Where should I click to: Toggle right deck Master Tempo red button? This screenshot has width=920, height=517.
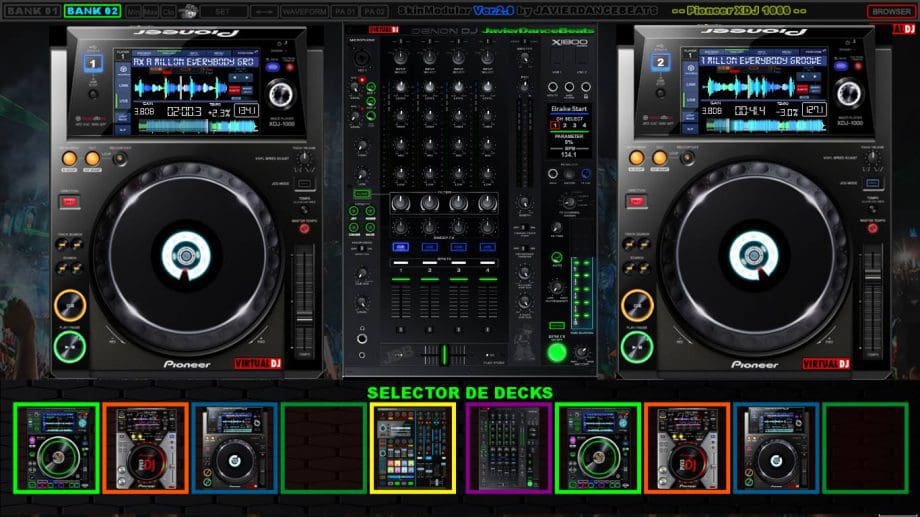872,228
